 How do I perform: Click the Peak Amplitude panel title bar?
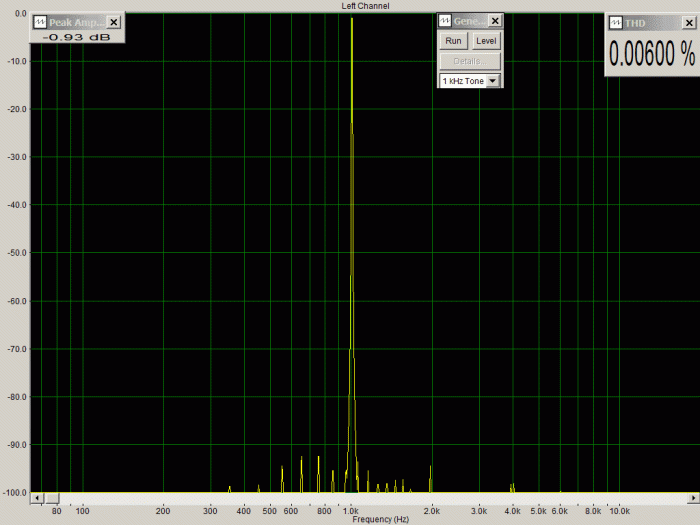pyautogui.click(x=76, y=22)
